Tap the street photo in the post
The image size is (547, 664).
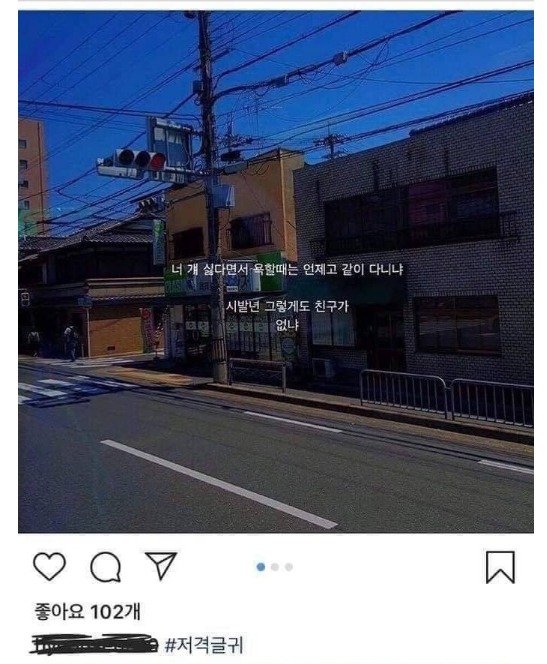[x=276, y=271]
